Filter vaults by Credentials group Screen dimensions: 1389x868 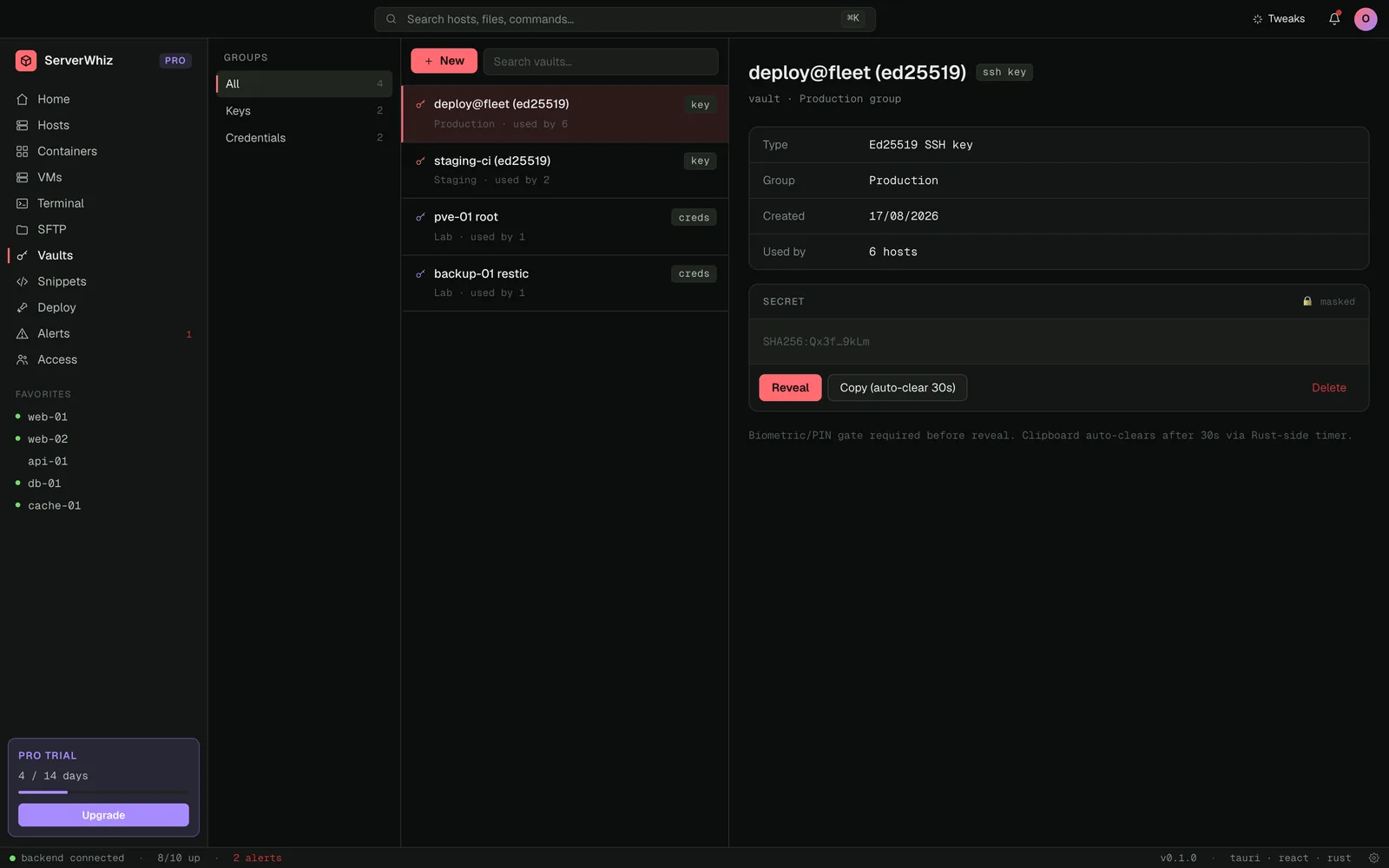click(304, 137)
